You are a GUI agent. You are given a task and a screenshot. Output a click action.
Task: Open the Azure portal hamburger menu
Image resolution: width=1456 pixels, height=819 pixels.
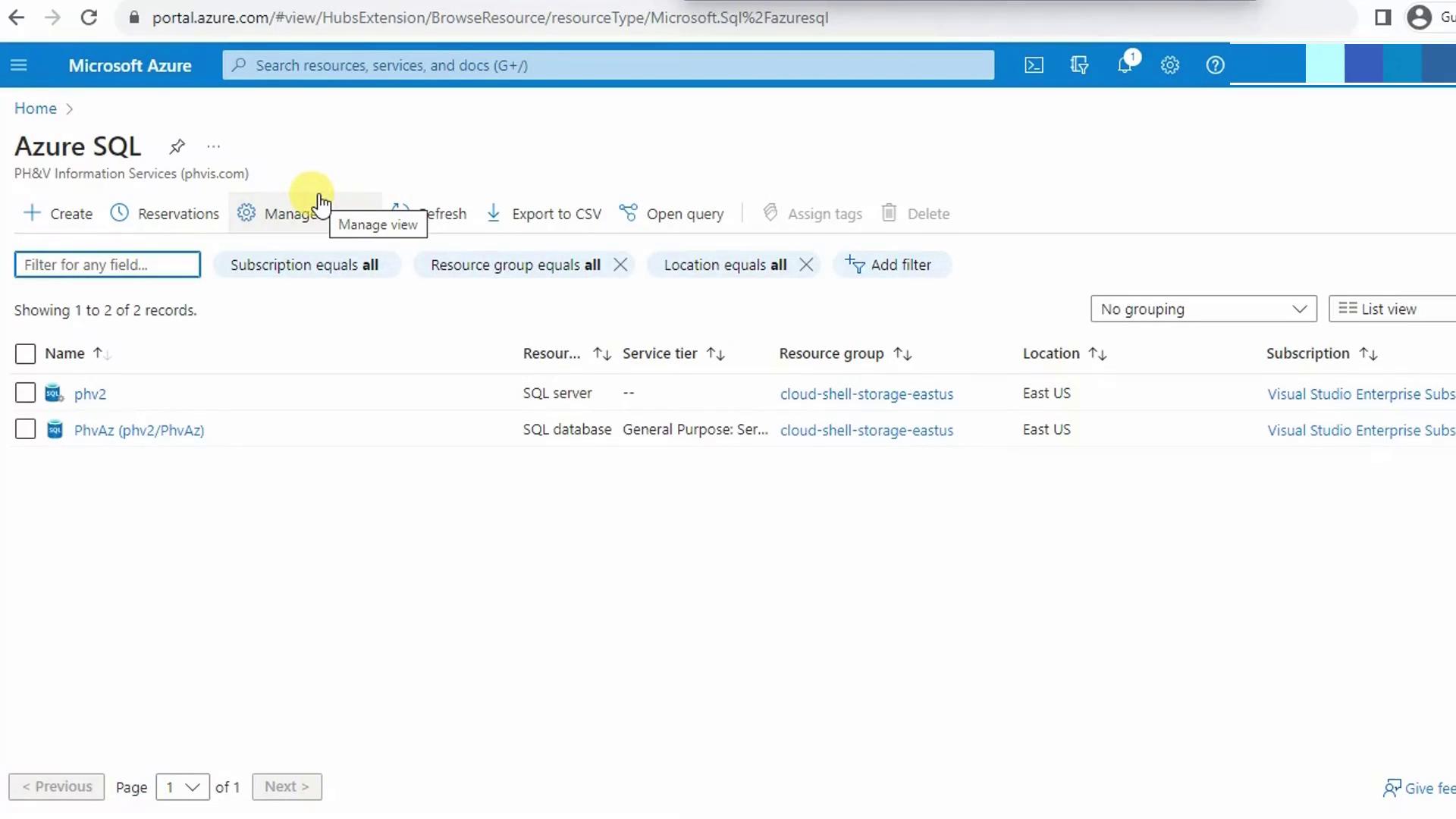tap(19, 65)
